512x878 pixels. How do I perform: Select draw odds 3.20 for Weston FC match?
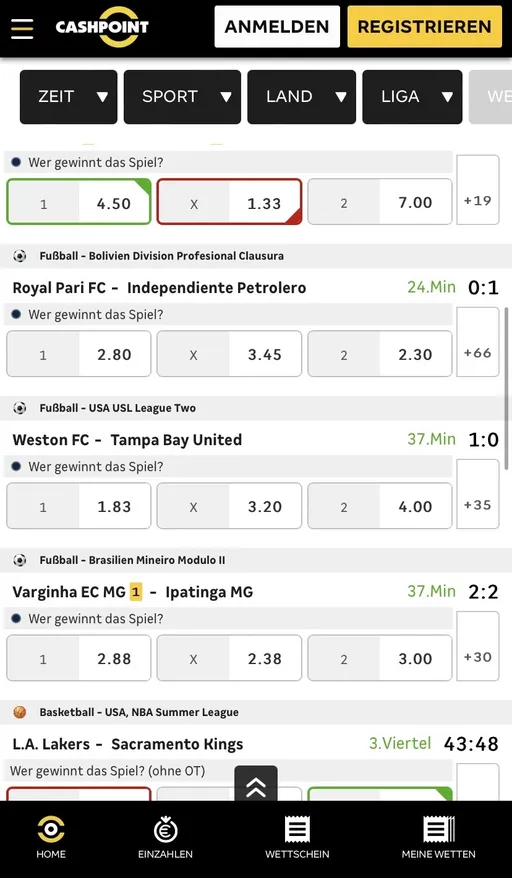229,506
